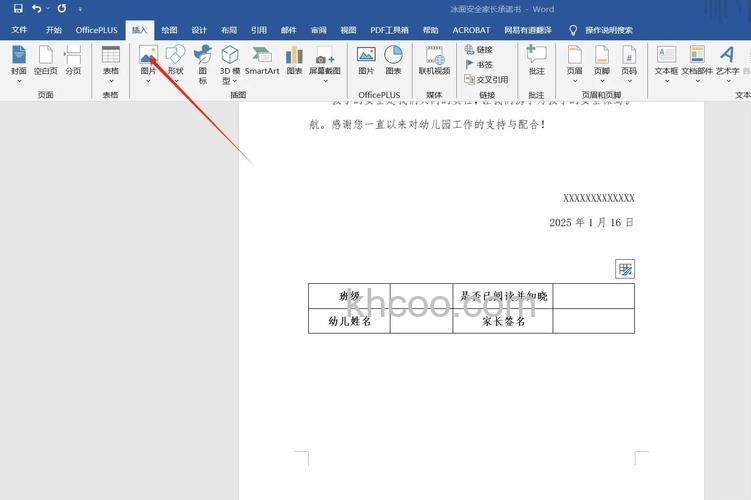Switch to the OfficePLUS tab
This screenshot has height=500, width=751.
coord(96,30)
